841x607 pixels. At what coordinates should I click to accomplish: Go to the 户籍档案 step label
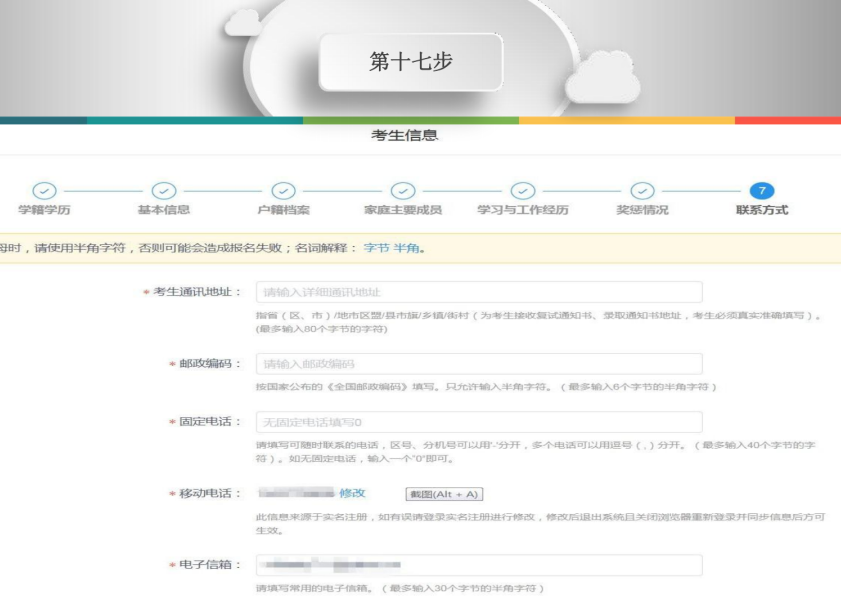point(284,210)
